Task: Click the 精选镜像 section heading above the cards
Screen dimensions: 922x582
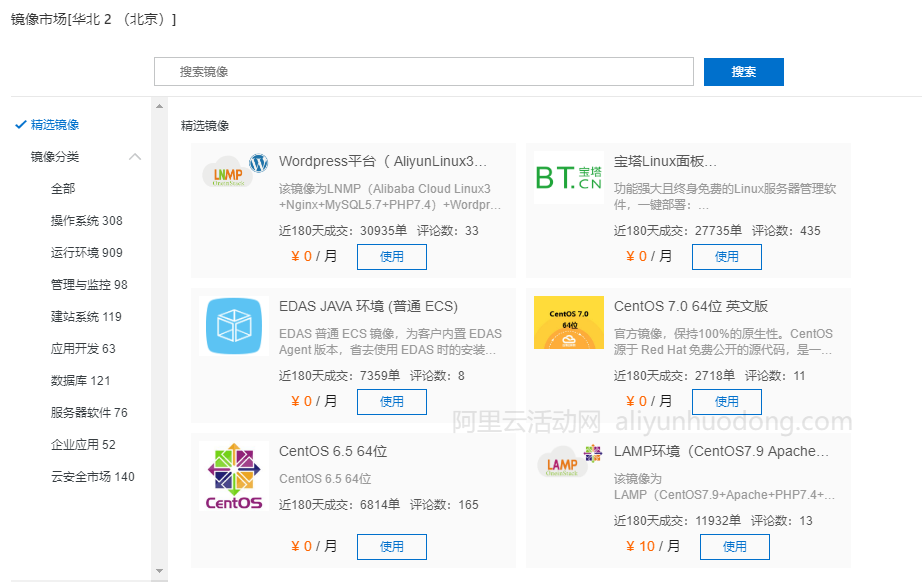Action: pos(205,126)
